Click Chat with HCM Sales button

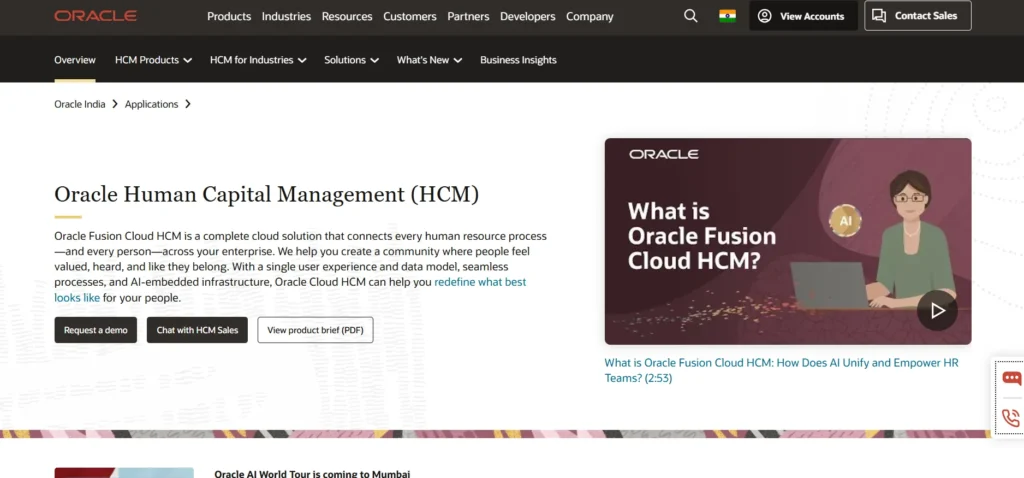197,330
